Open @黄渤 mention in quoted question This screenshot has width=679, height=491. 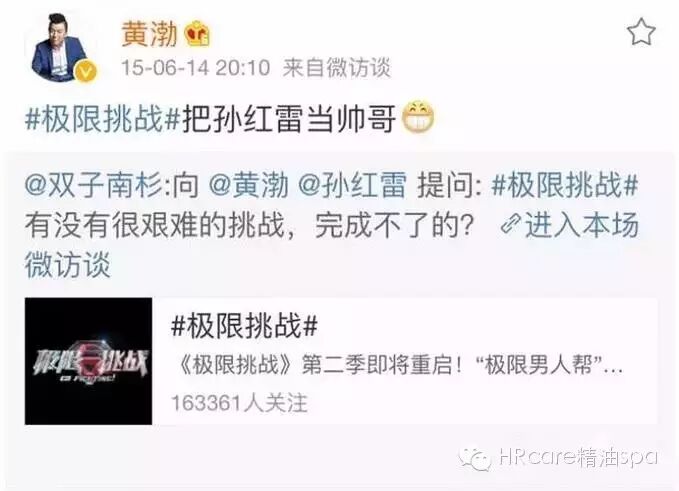[249, 185]
